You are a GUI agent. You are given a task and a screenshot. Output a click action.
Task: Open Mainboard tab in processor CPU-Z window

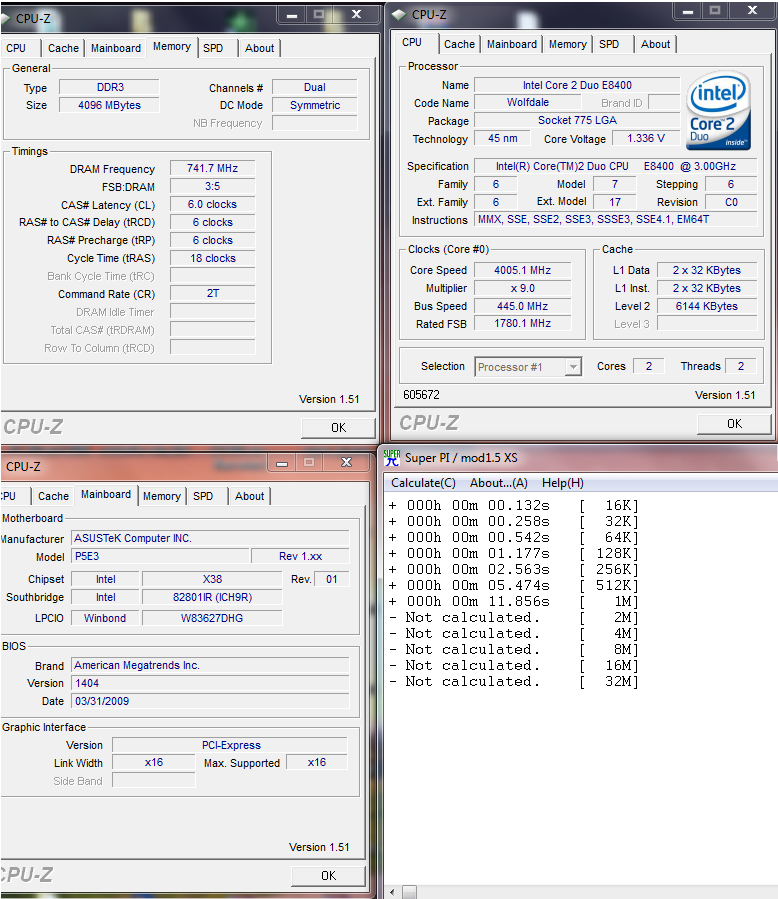pos(512,44)
